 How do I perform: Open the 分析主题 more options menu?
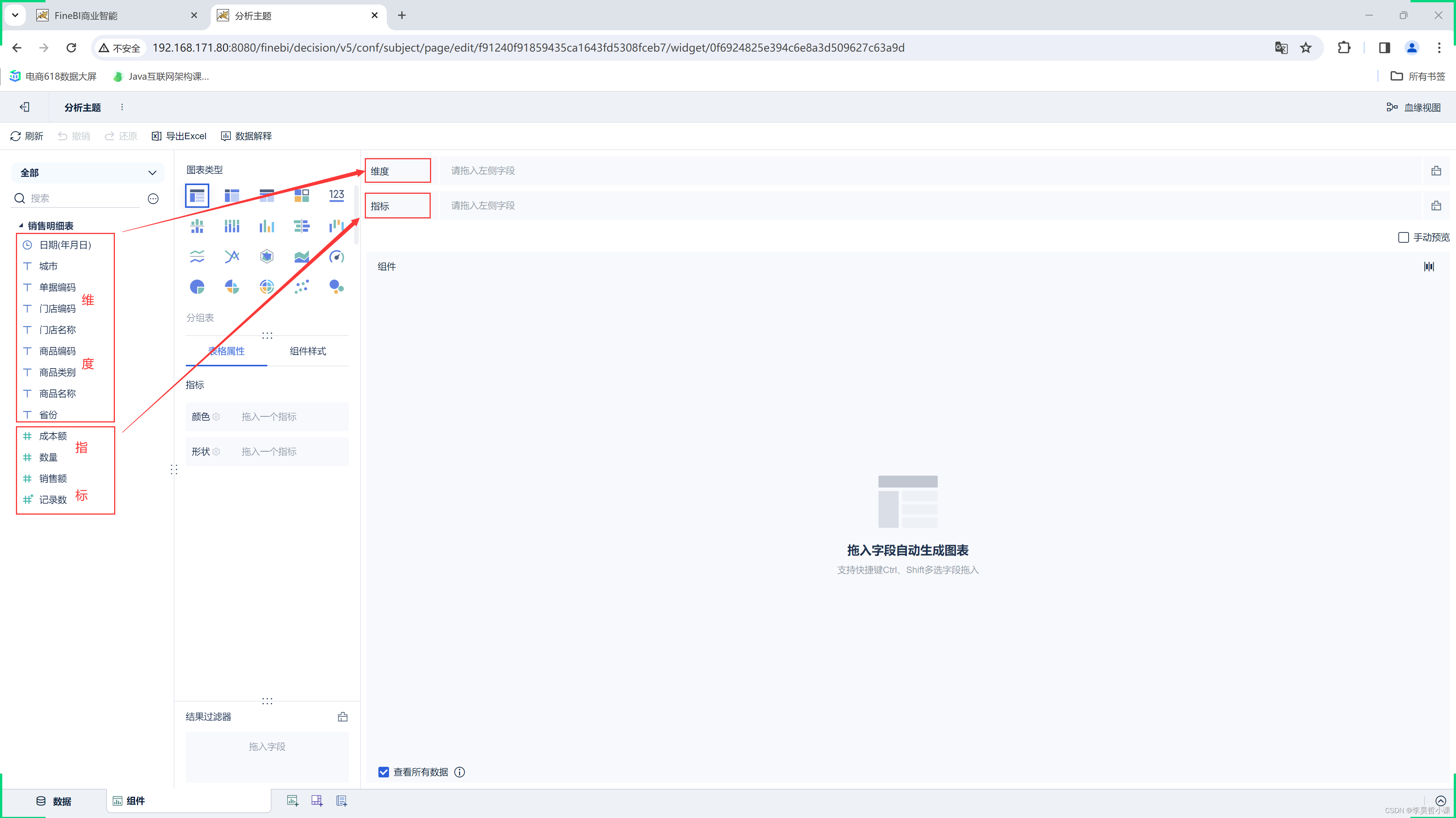point(122,107)
